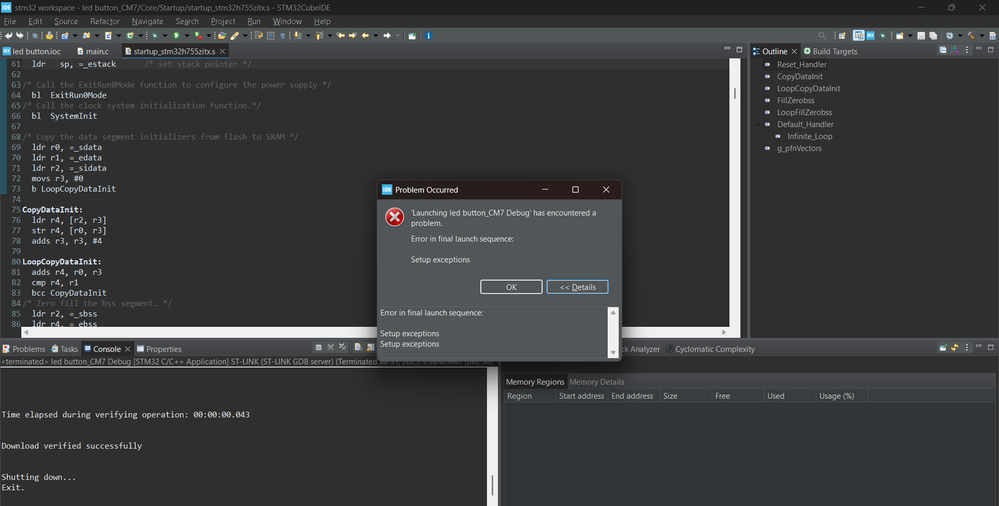This screenshot has height=506, width=999.
Task: Select Infinite_Loop in Outline
Action: coord(809,136)
